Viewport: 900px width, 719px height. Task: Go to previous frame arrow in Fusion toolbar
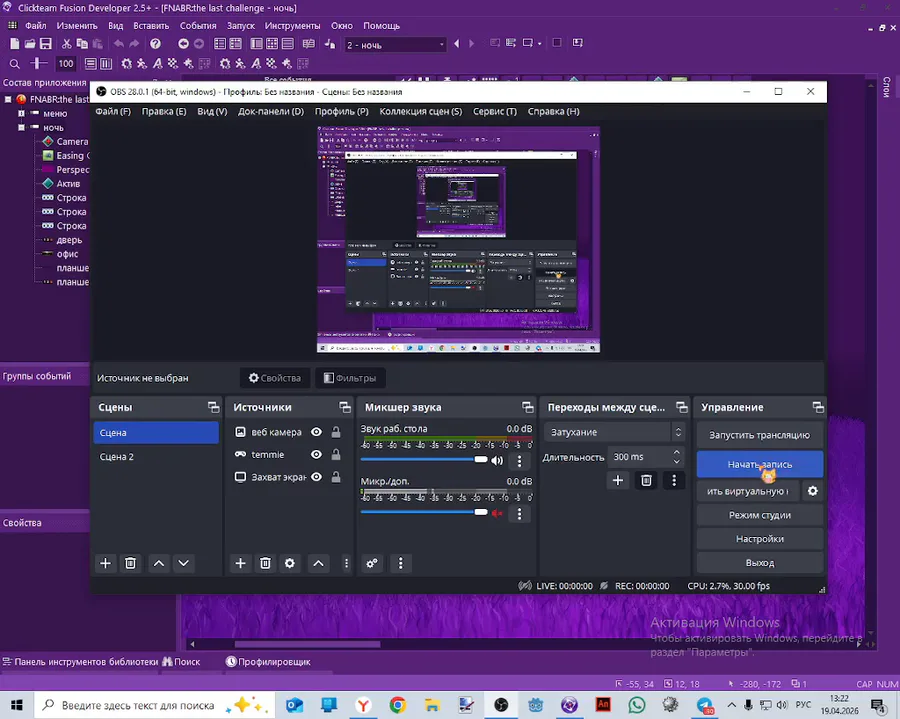pos(457,44)
